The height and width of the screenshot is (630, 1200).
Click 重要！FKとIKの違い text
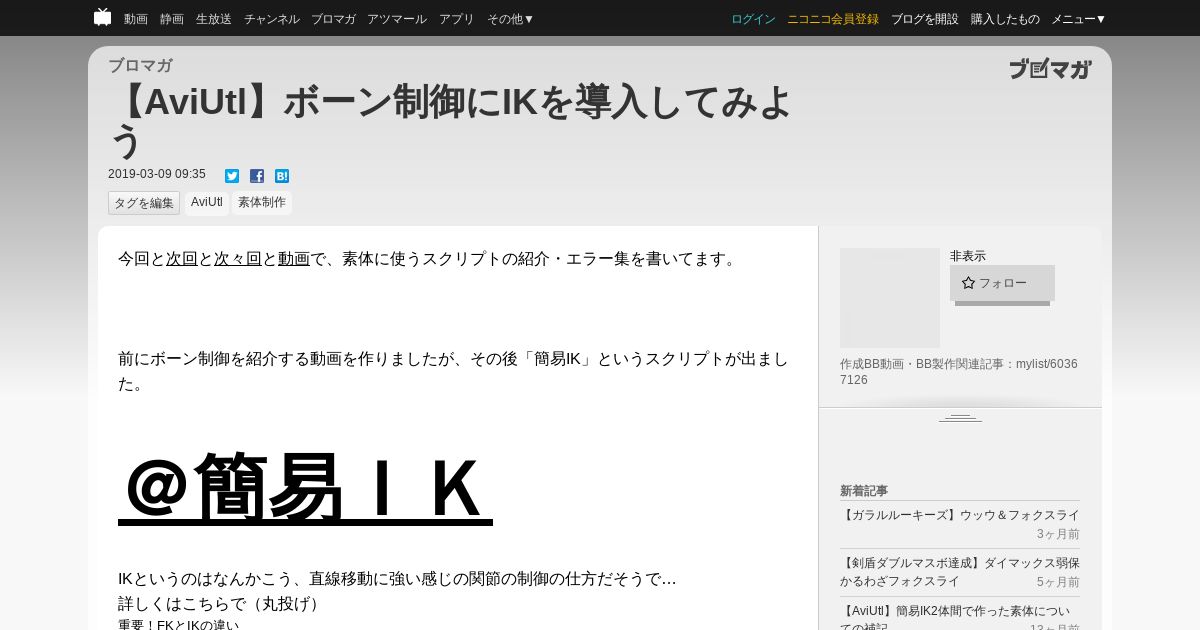coord(179,625)
